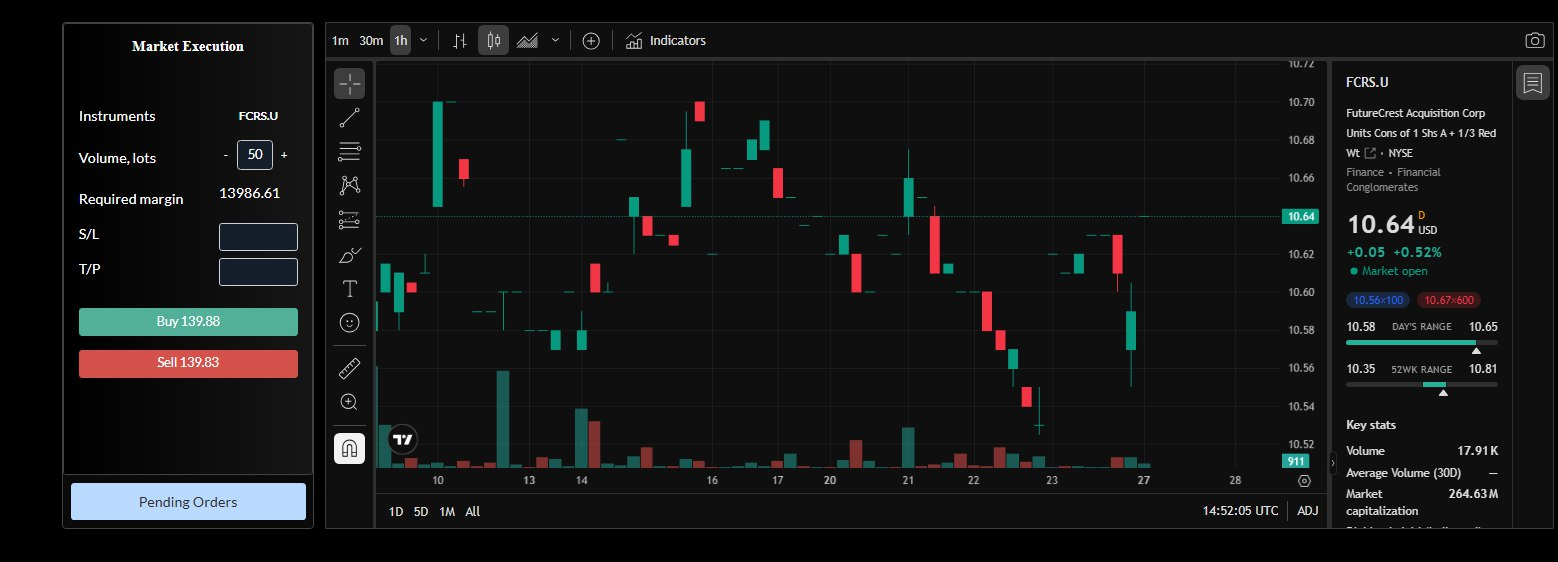Click the S/L input field
1558x562 pixels.
pos(258,237)
